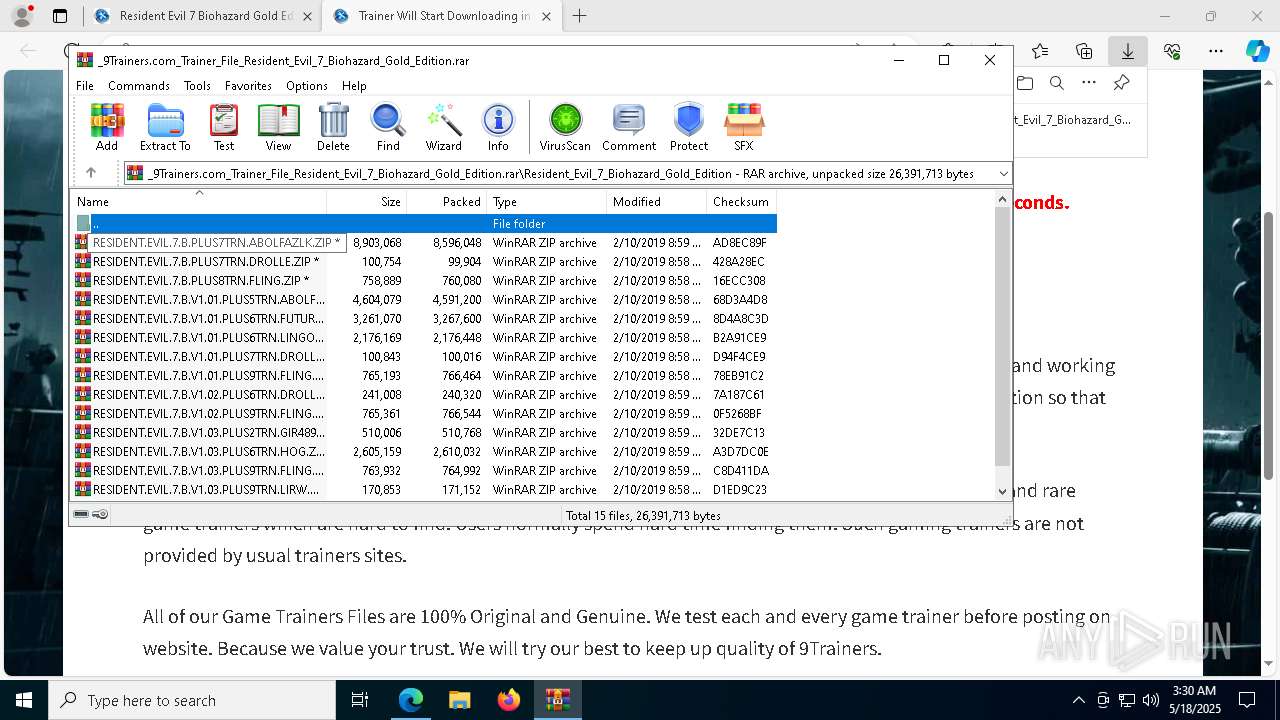The height and width of the screenshot is (720, 1280).
Task: Select RESIDENT.EVIL.7.B.V1.01.PLUS7TRN.DROLL file
Action: [x=424, y=357]
